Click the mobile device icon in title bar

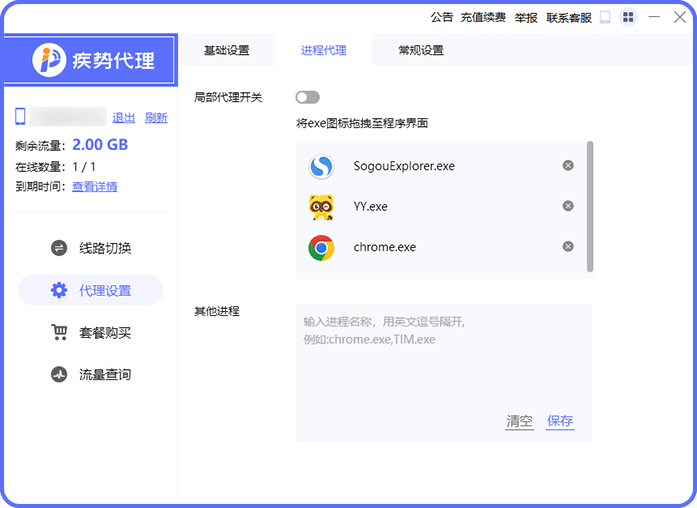pyautogui.click(x=604, y=17)
